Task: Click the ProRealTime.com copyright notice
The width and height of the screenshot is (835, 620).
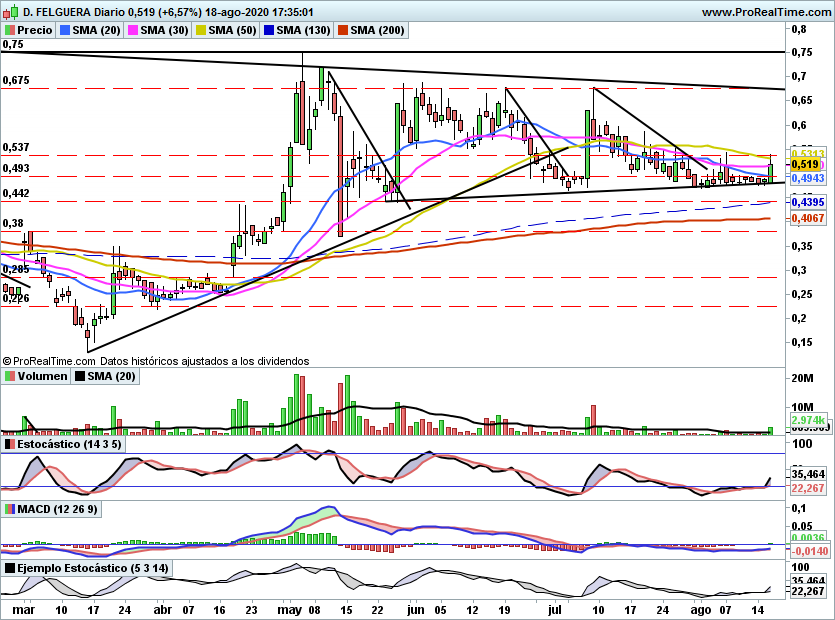Action: (x=155, y=361)
